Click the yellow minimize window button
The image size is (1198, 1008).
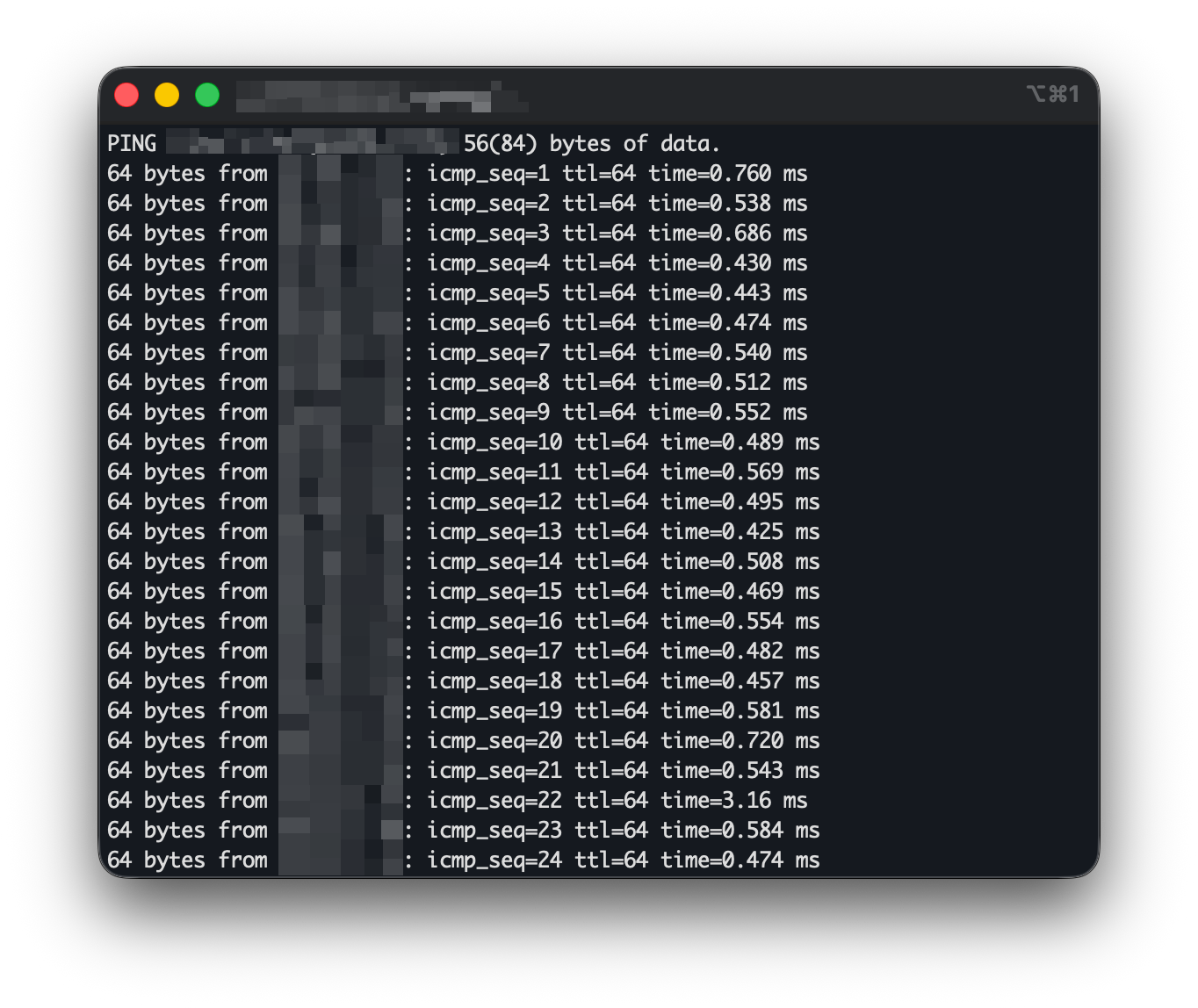coord(167,95)
